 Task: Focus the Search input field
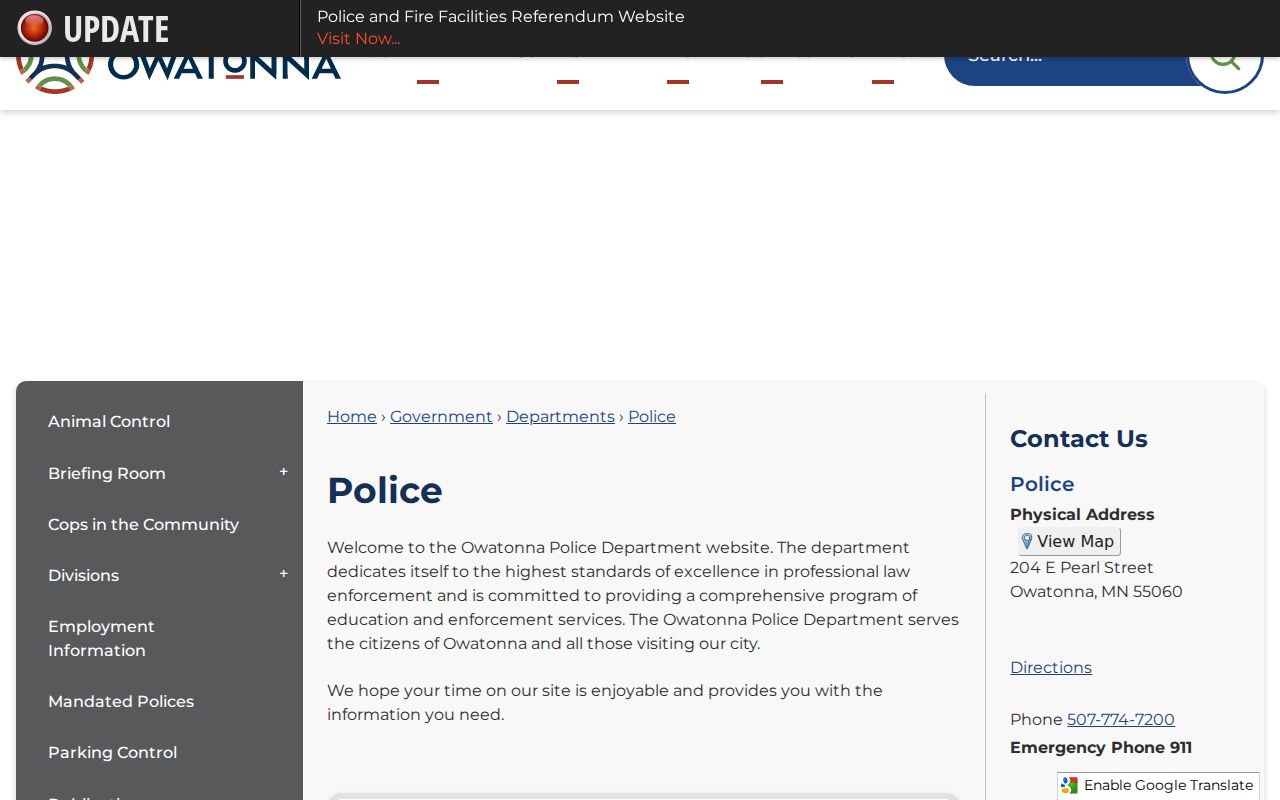1066,71
